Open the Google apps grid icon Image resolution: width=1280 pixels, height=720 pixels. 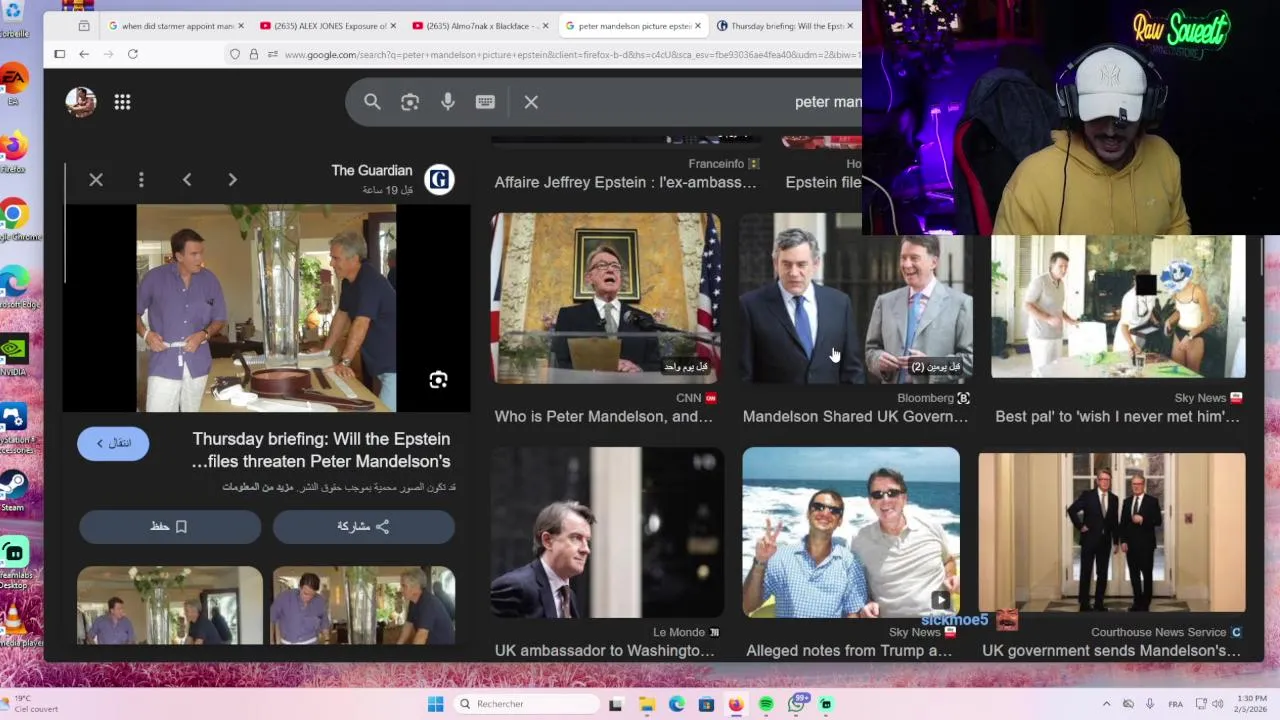[122, 102]
